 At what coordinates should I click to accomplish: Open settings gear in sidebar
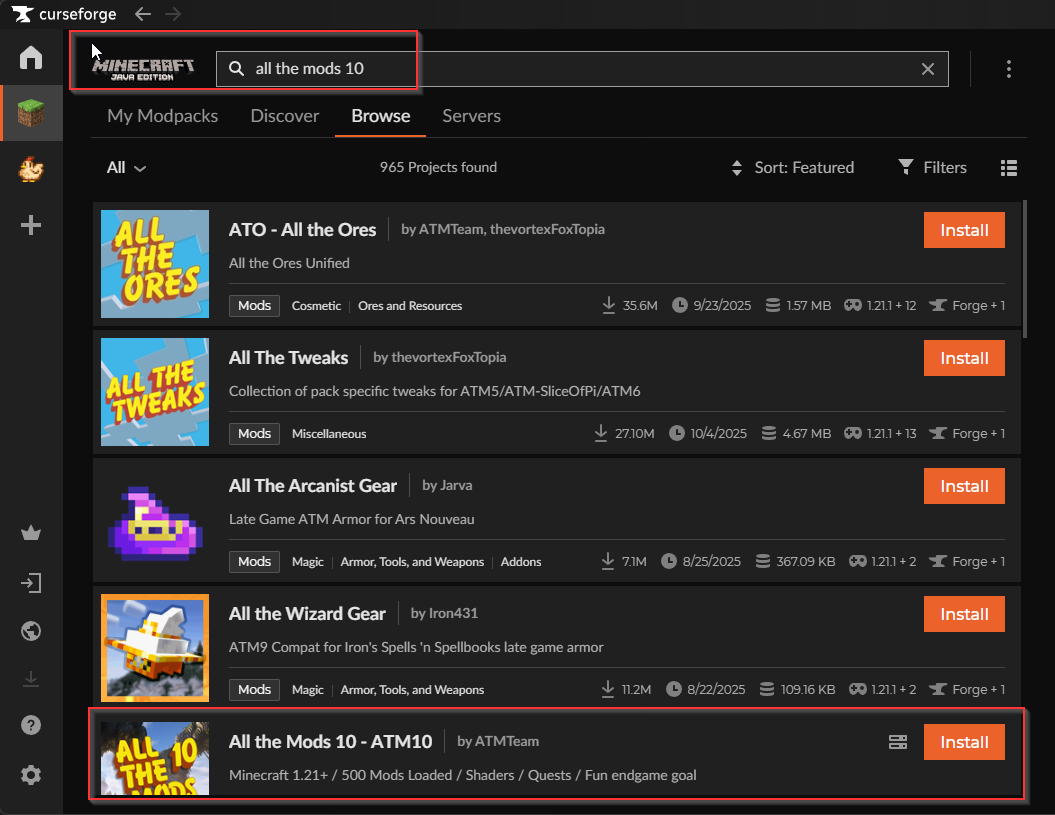tap(31, 774)
